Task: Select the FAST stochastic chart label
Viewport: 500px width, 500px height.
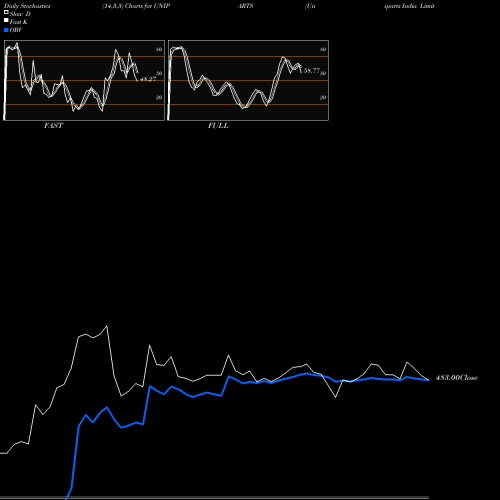Action: tap(53, 126)
